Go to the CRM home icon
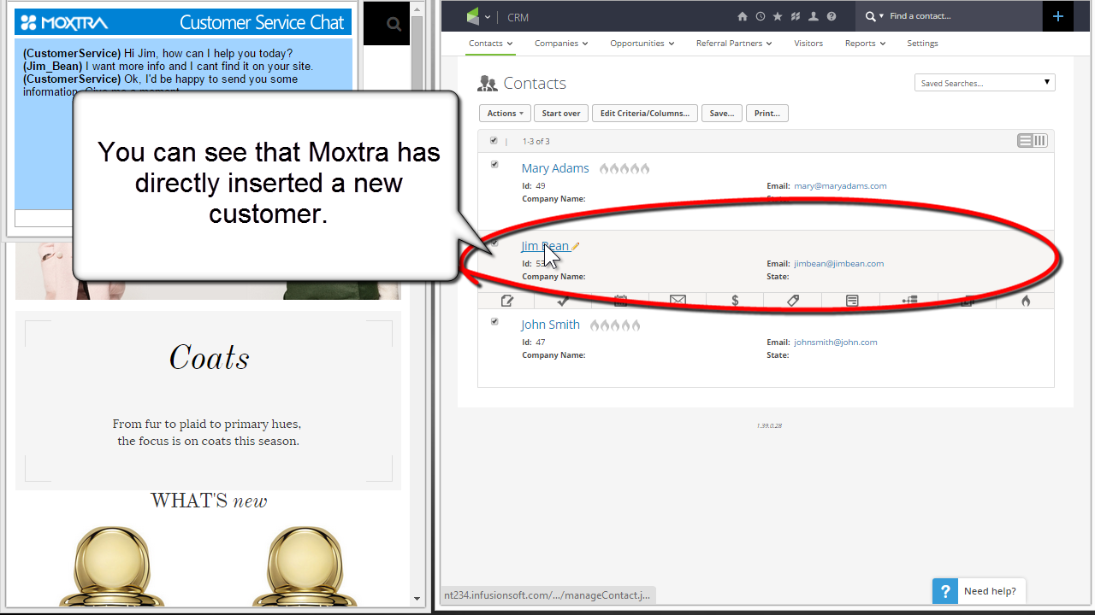The image size is (1095, 615). click(742, 16)
